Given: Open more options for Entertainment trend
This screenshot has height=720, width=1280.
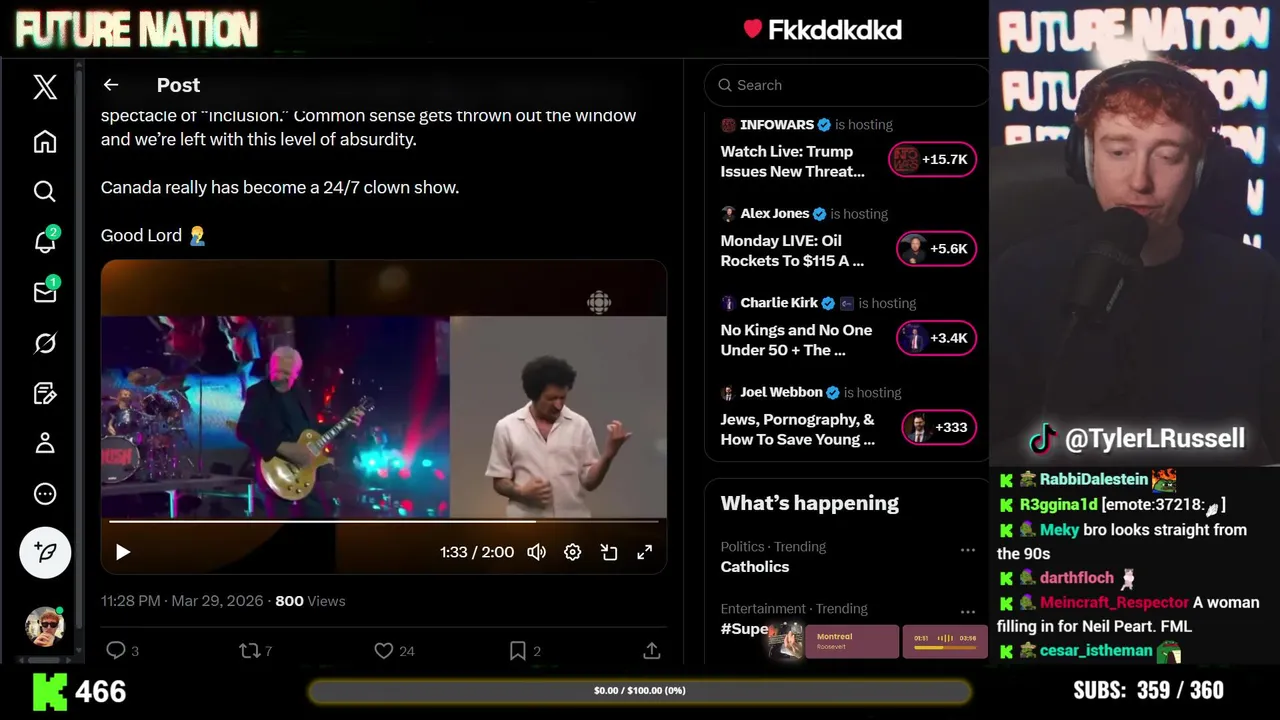Looking at the screenshot, I should pos(967,612).
